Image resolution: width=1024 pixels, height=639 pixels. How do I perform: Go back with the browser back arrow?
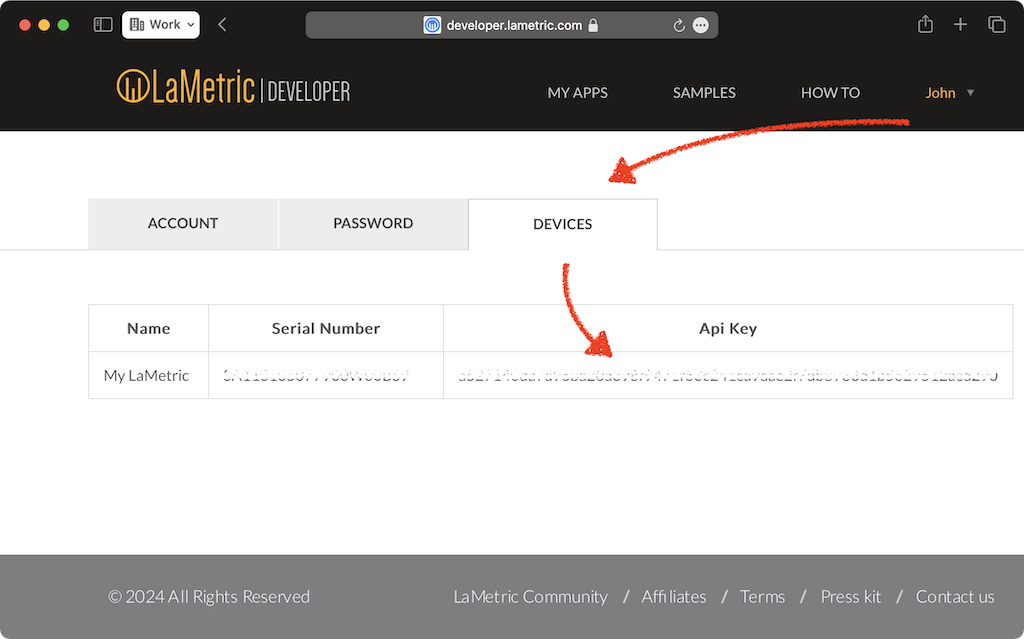pyautogui.click(x=222, y=25)
